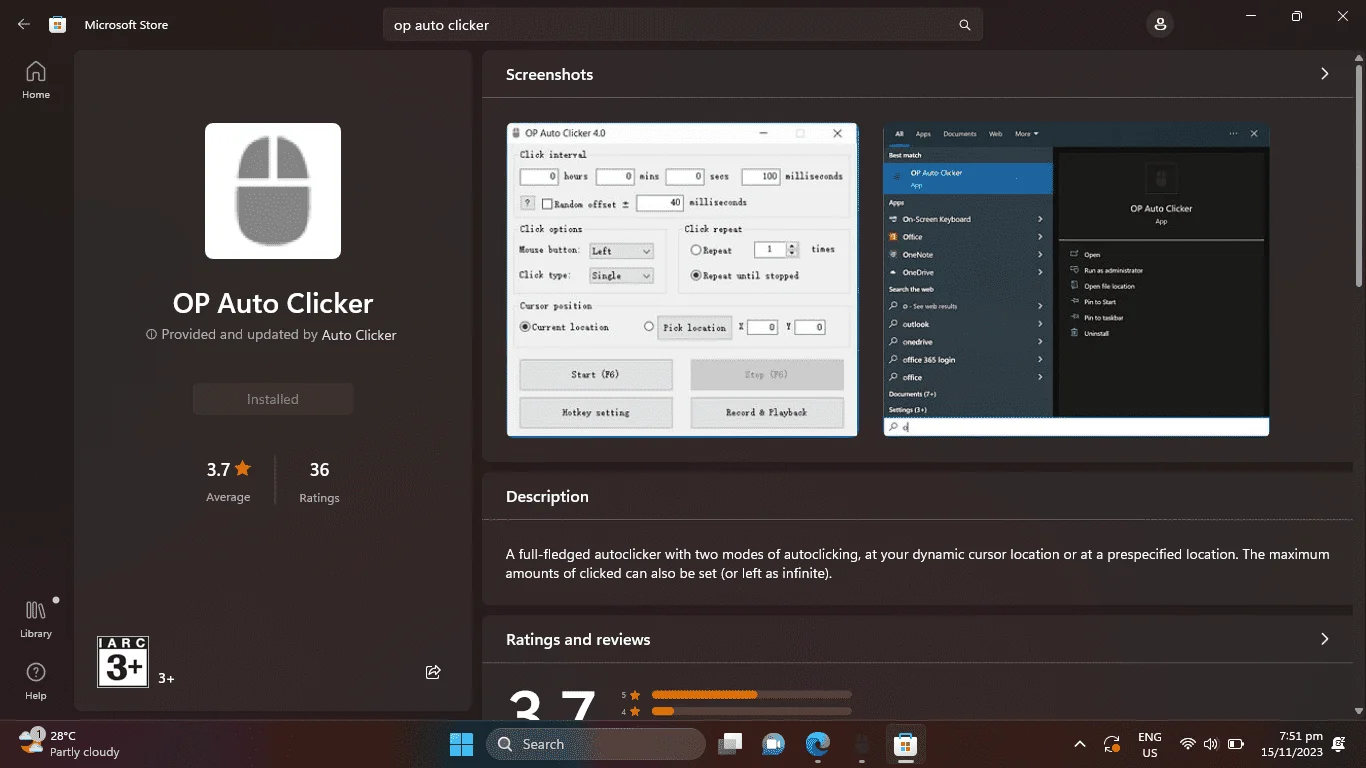1366x768 pixels.
Task: Click the taskbar Search box
Action: pos(596,744)
